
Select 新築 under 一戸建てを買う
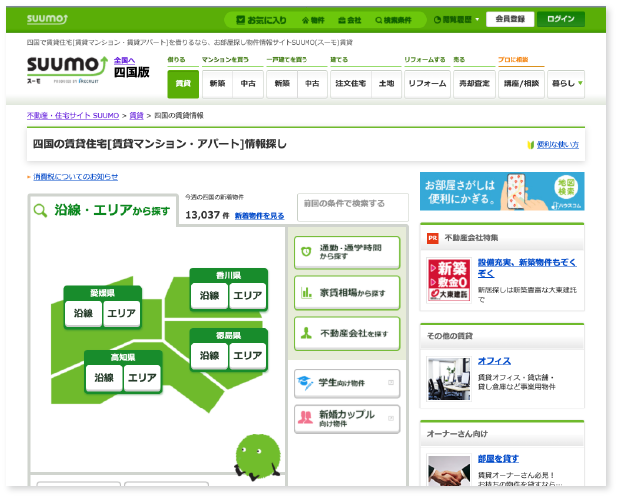[x=282, y=84]
